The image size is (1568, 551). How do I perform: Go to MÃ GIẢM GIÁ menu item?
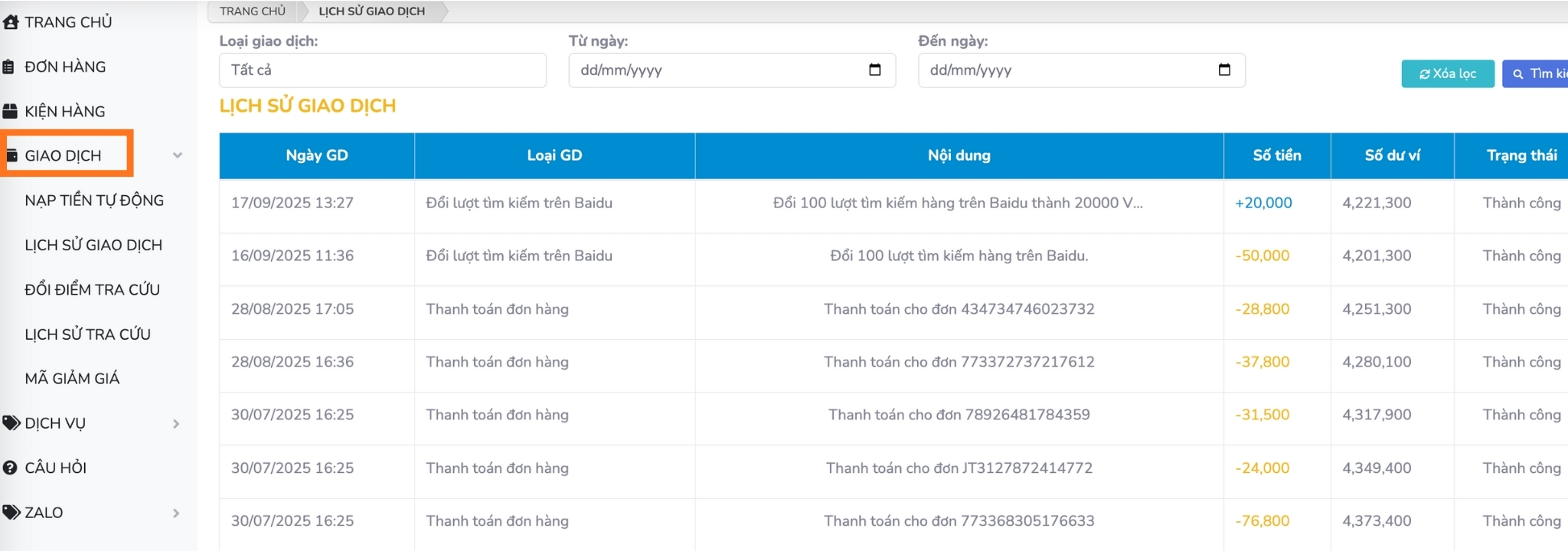[72, 379]
